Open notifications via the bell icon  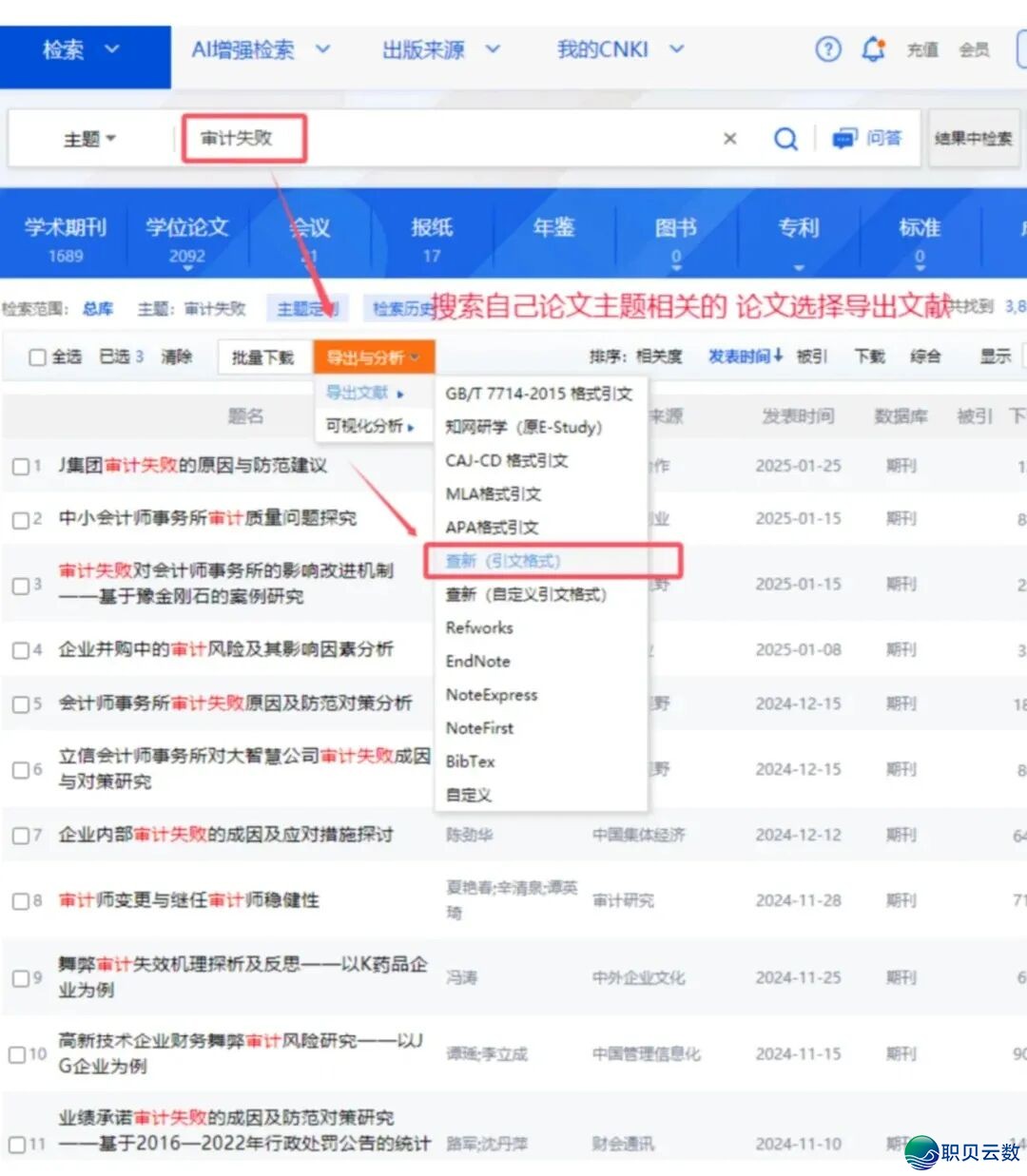(x=874, y=48)
